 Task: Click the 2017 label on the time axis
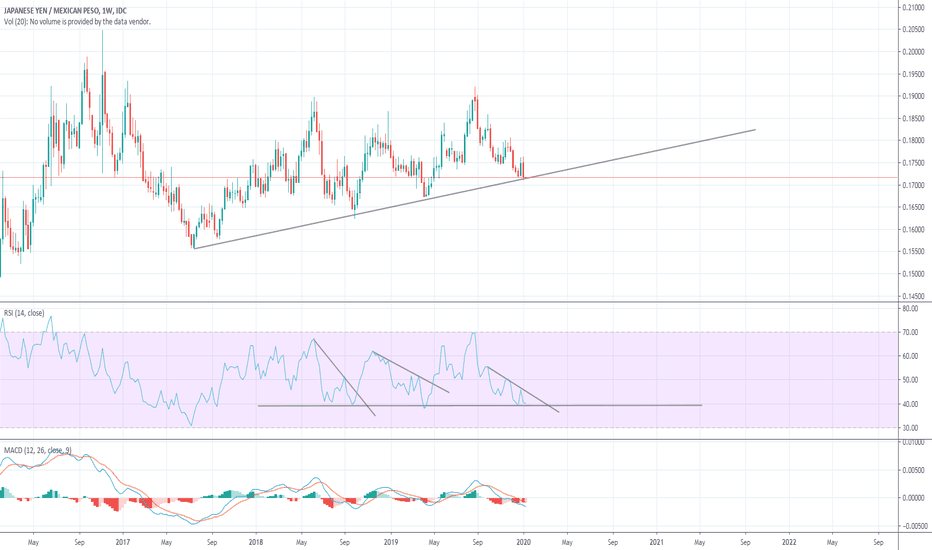(x=123, y=543)
